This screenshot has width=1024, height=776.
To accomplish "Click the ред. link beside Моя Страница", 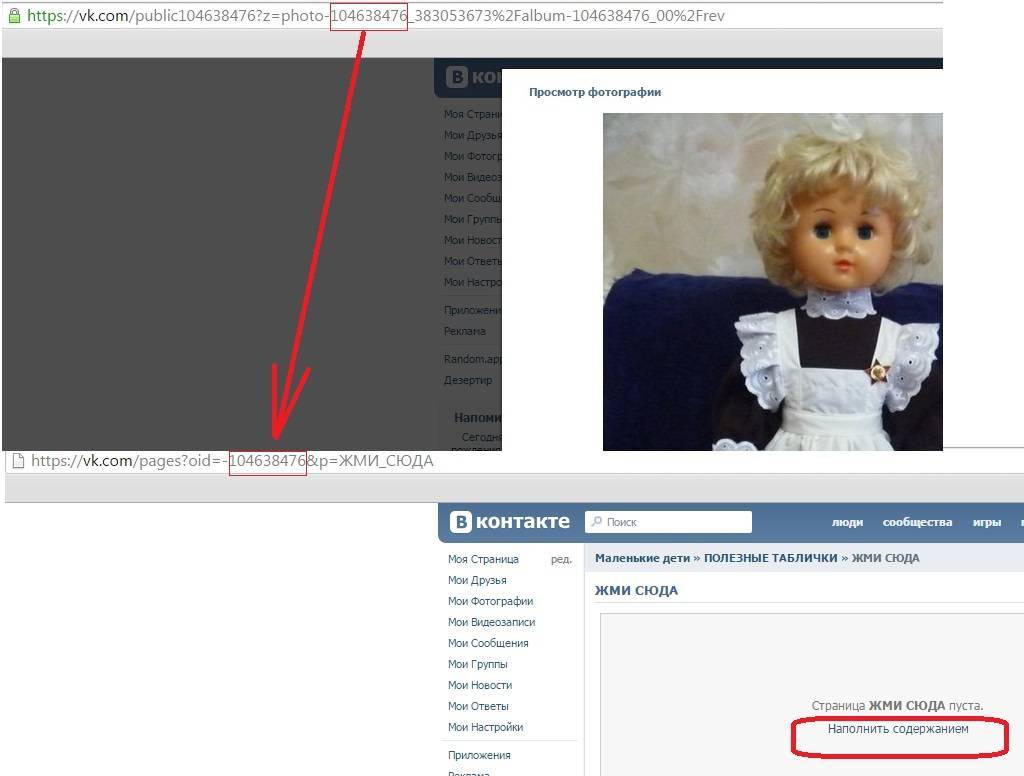I will 561,559.
